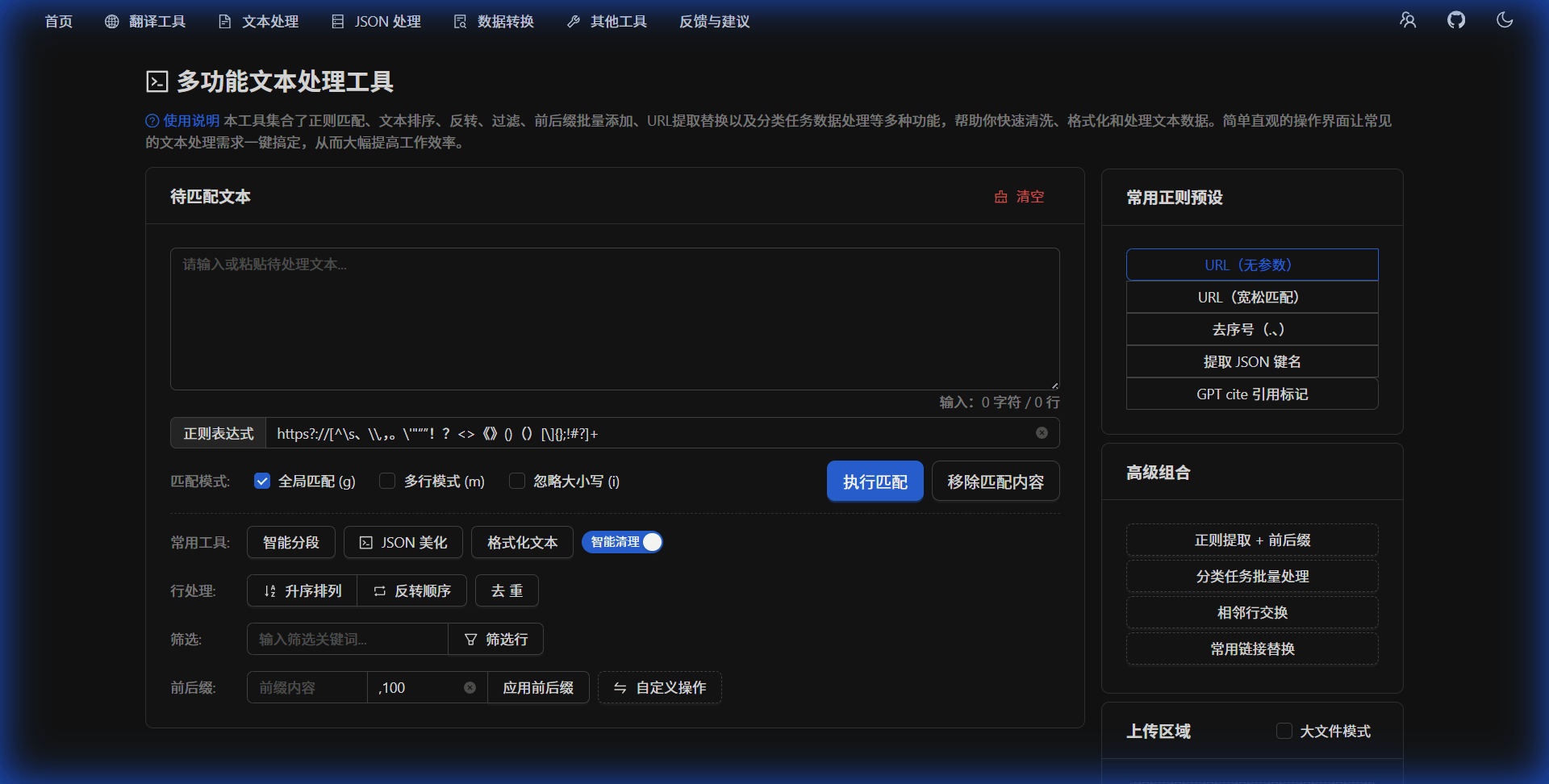Image resolution: width=1549 pixels, height=784 pixels.
Task: Click the terminal icon beside the page title
Action: [157, 81]
